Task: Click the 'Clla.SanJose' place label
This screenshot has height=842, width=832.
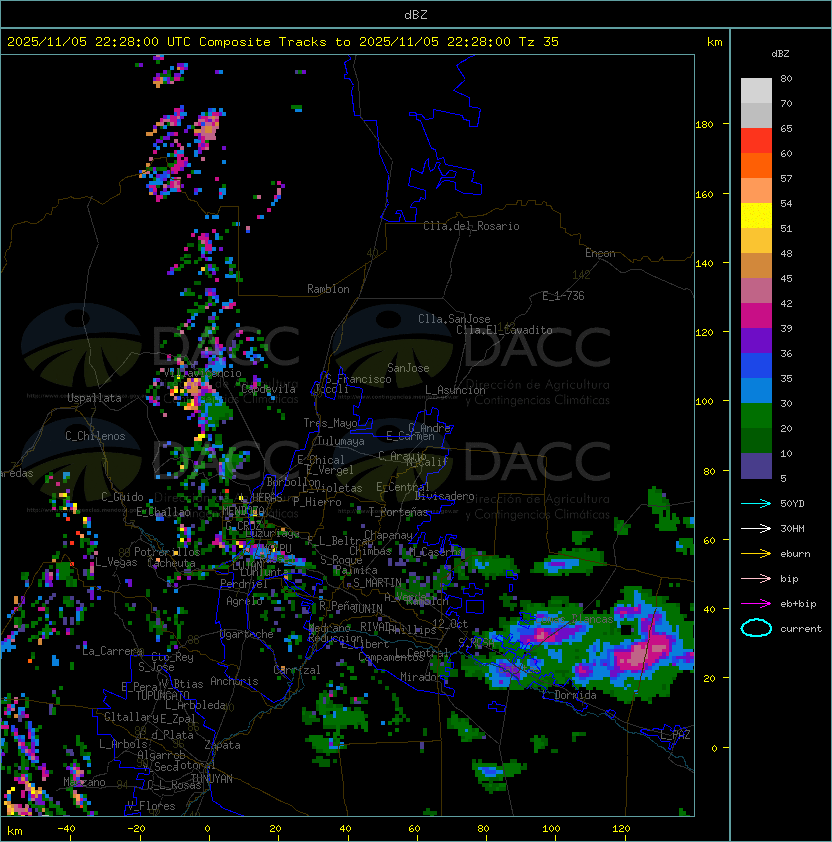Action: tap(454, 319)
